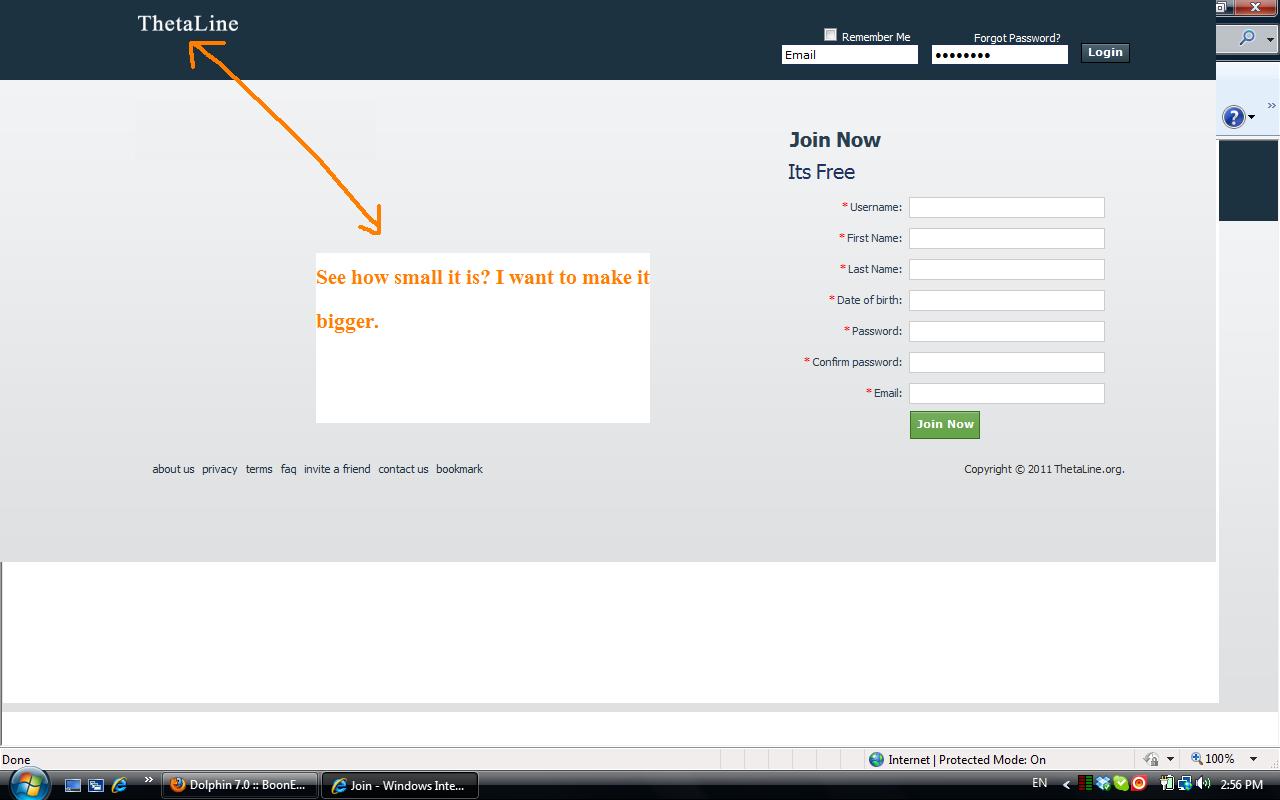The image size is (1280, 800).
Task: Click into the signup Email field
Action: (1007, 393)
